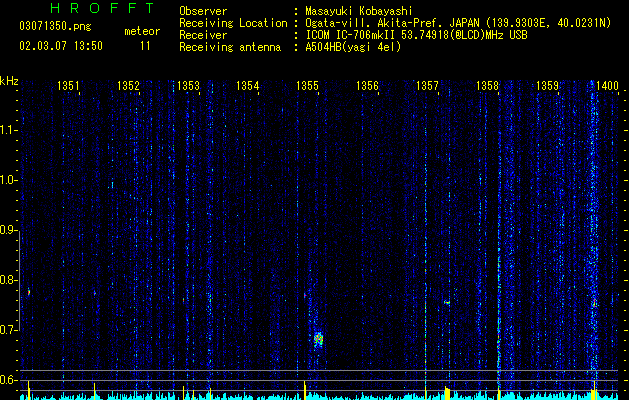The image size is (629, 400).
Task: Click the meteor count 11
Action: coord(145,46)
